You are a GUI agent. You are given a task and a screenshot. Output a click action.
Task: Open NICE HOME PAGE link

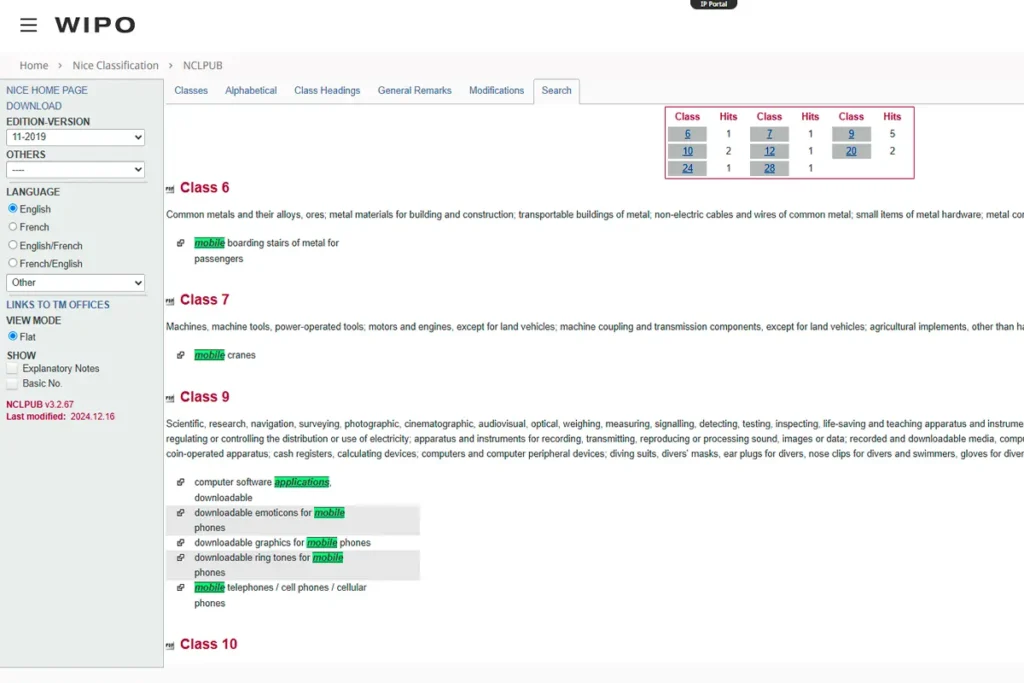tap(47, 90)
